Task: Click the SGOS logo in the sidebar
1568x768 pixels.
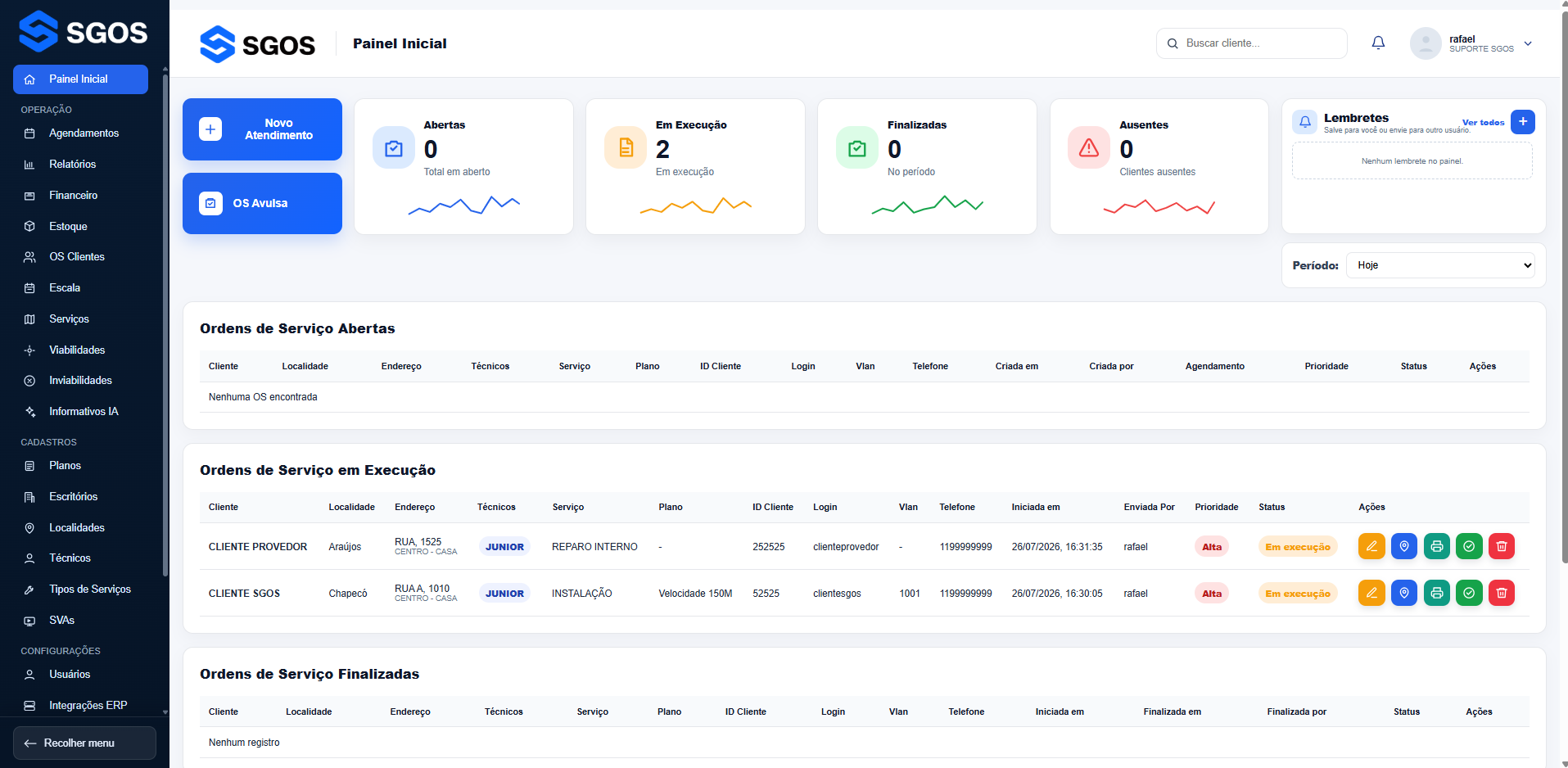Action: coord(84,31)
